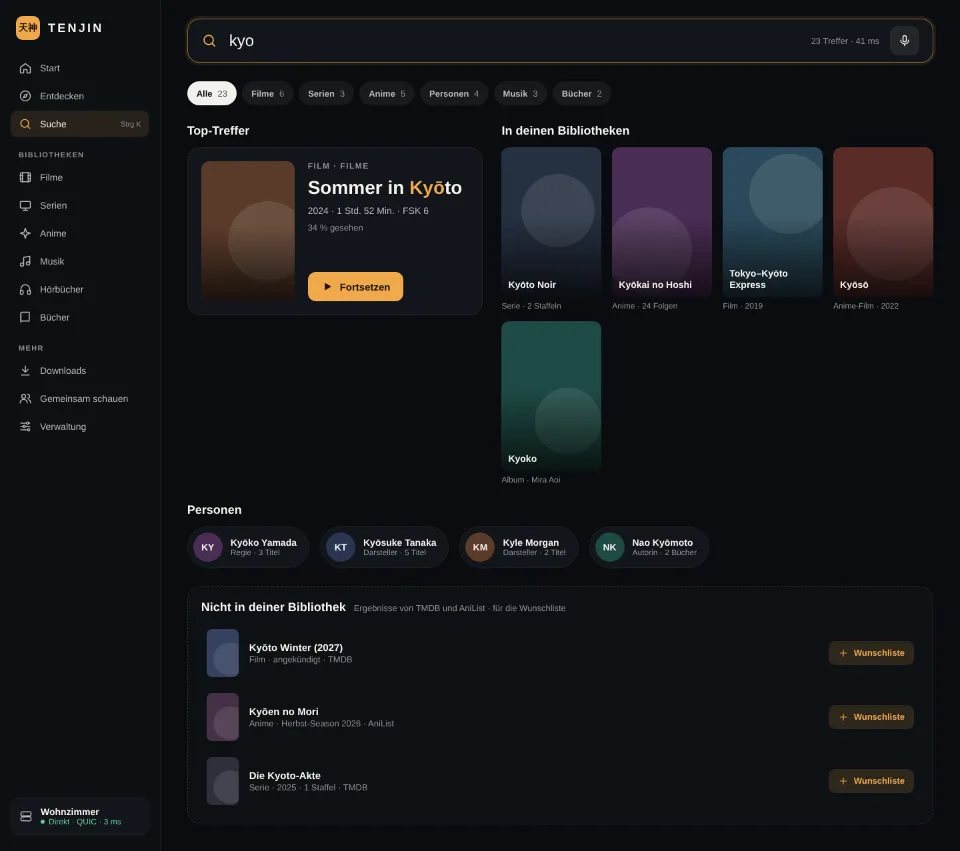Click the Tenjin logo icon
Screen dimensions: 960x851
[x=28, y=28]
